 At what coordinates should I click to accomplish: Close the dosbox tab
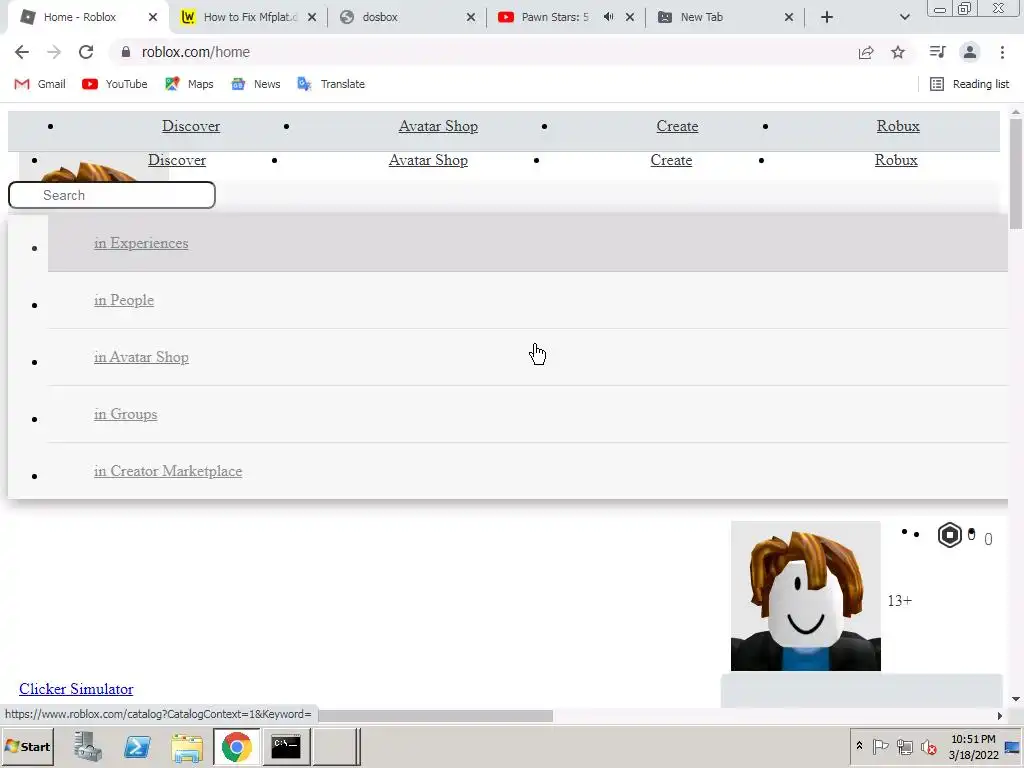(x=471, y=18)
